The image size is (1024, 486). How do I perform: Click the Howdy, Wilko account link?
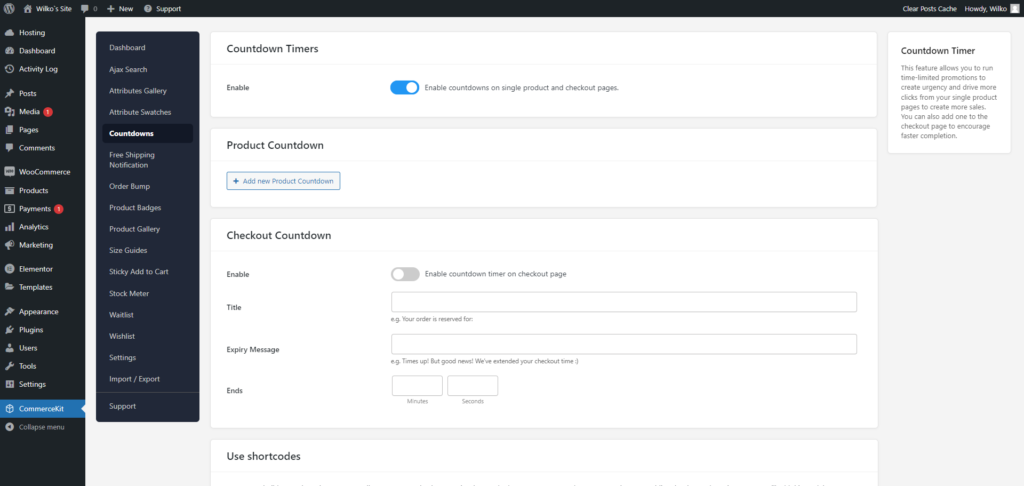[x=991, y=8]
